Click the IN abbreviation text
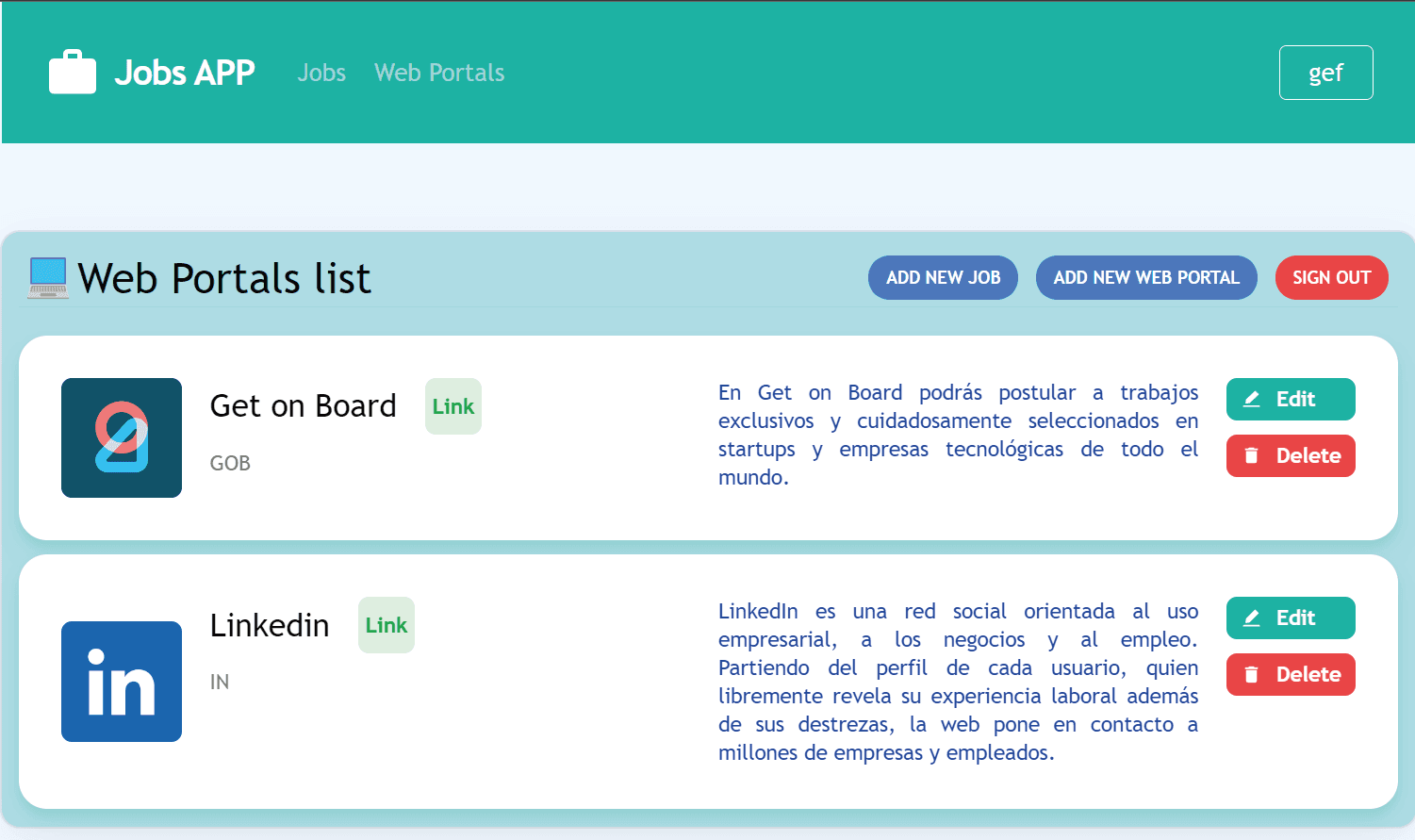 (x=220, y=682)
